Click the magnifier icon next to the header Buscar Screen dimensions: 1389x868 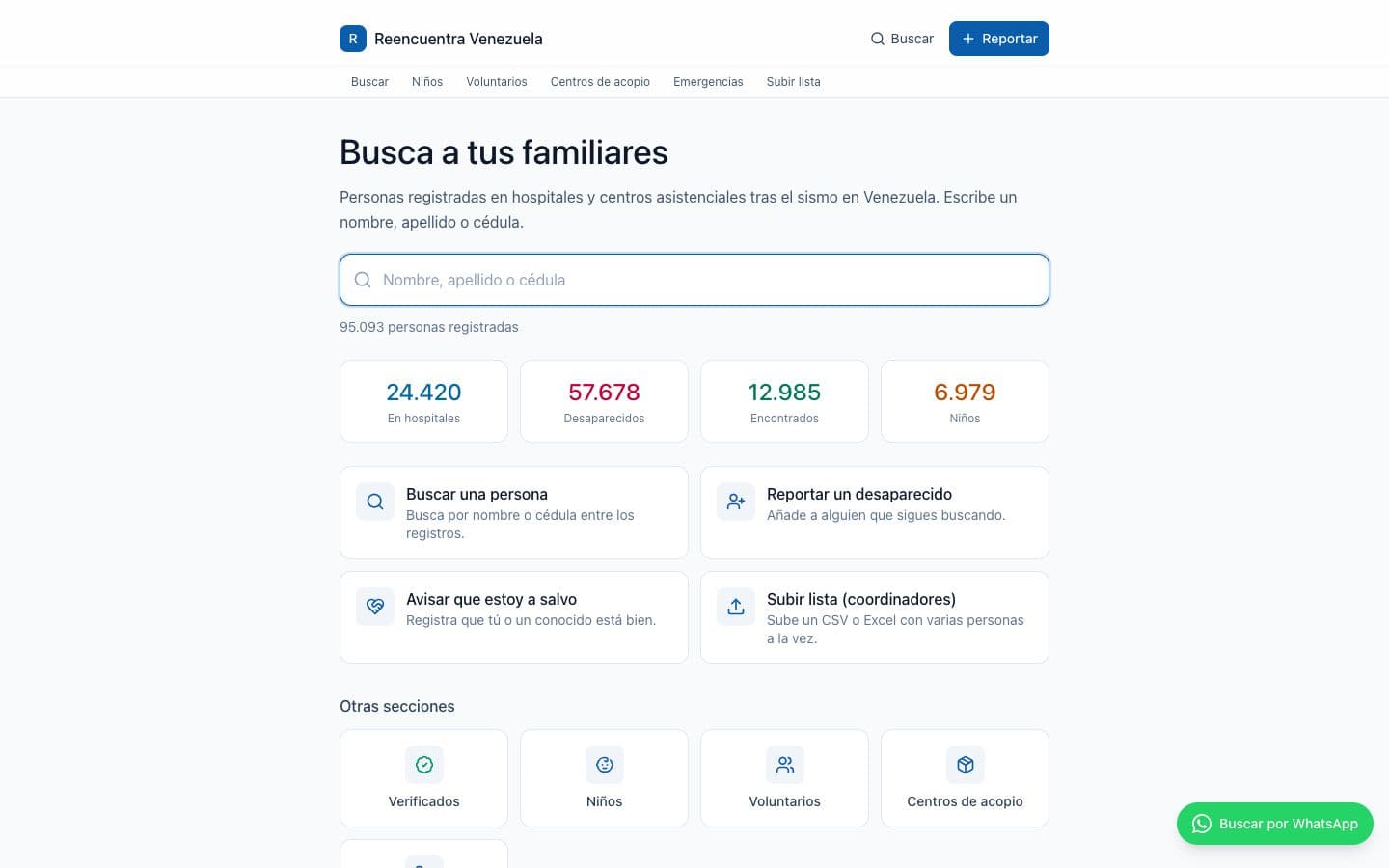[x=878, y=39]
